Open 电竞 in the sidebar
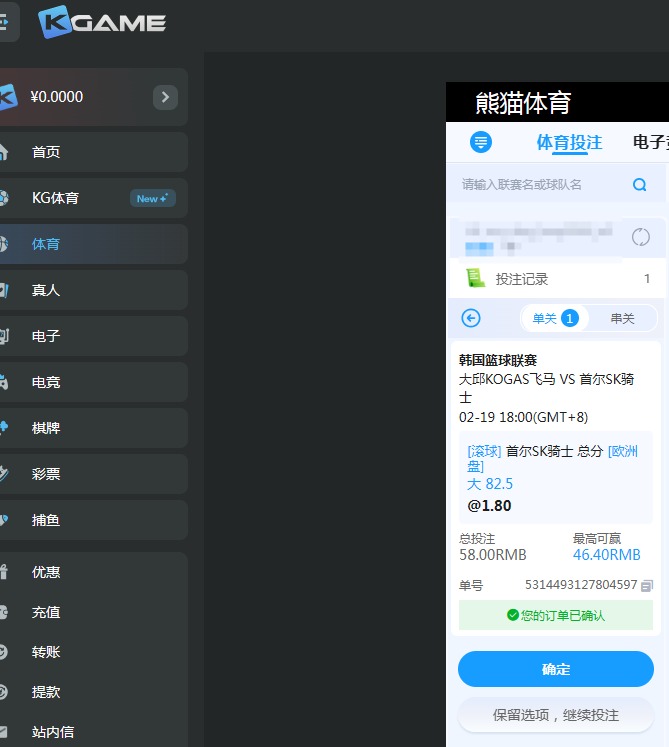This screenshot has height=747, width=669. [93, 382]
